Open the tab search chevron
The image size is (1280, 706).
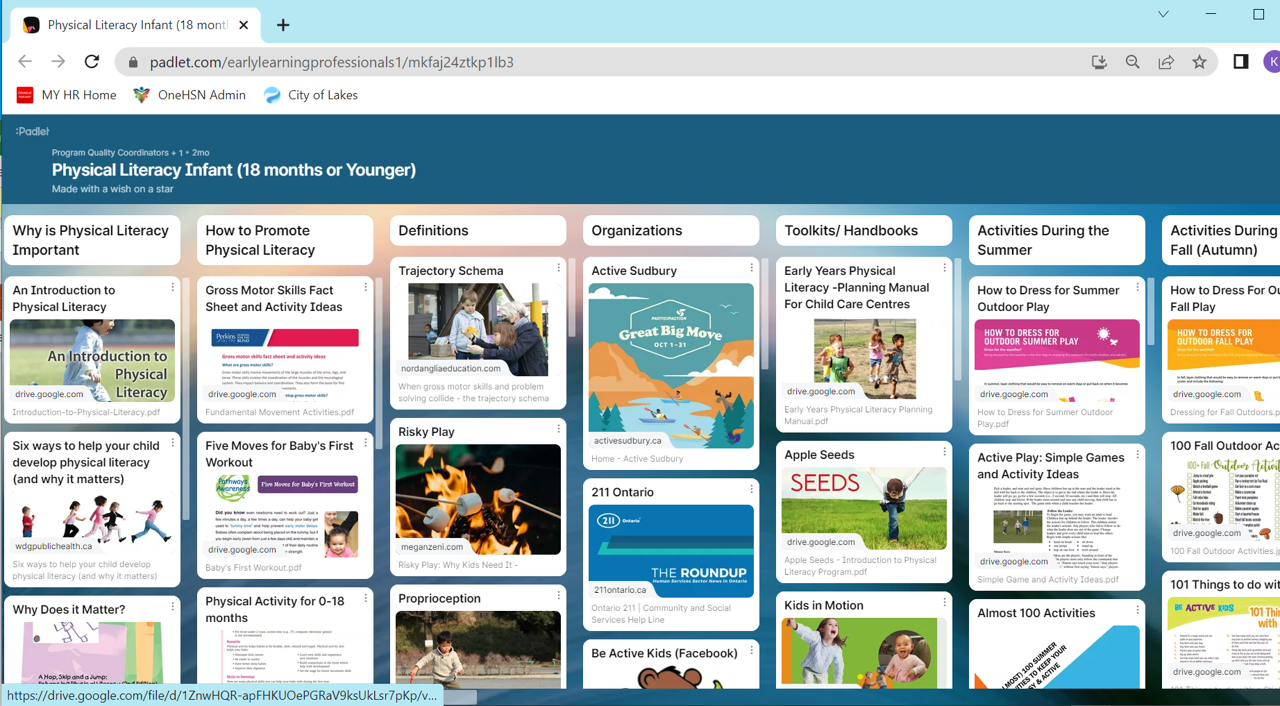1163,14
